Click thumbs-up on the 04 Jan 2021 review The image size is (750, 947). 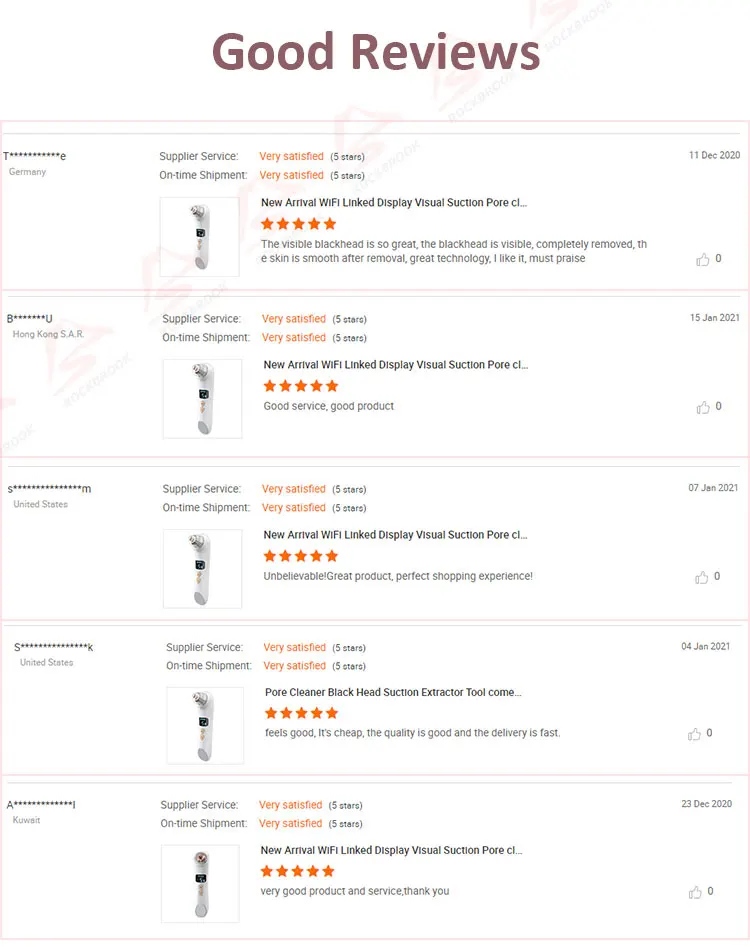click(695, 734)
